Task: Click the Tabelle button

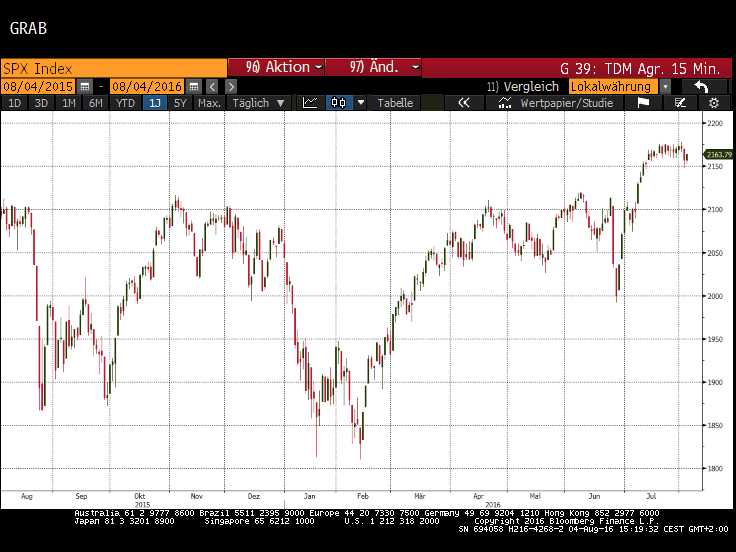Action: click(x=395, y=103)
